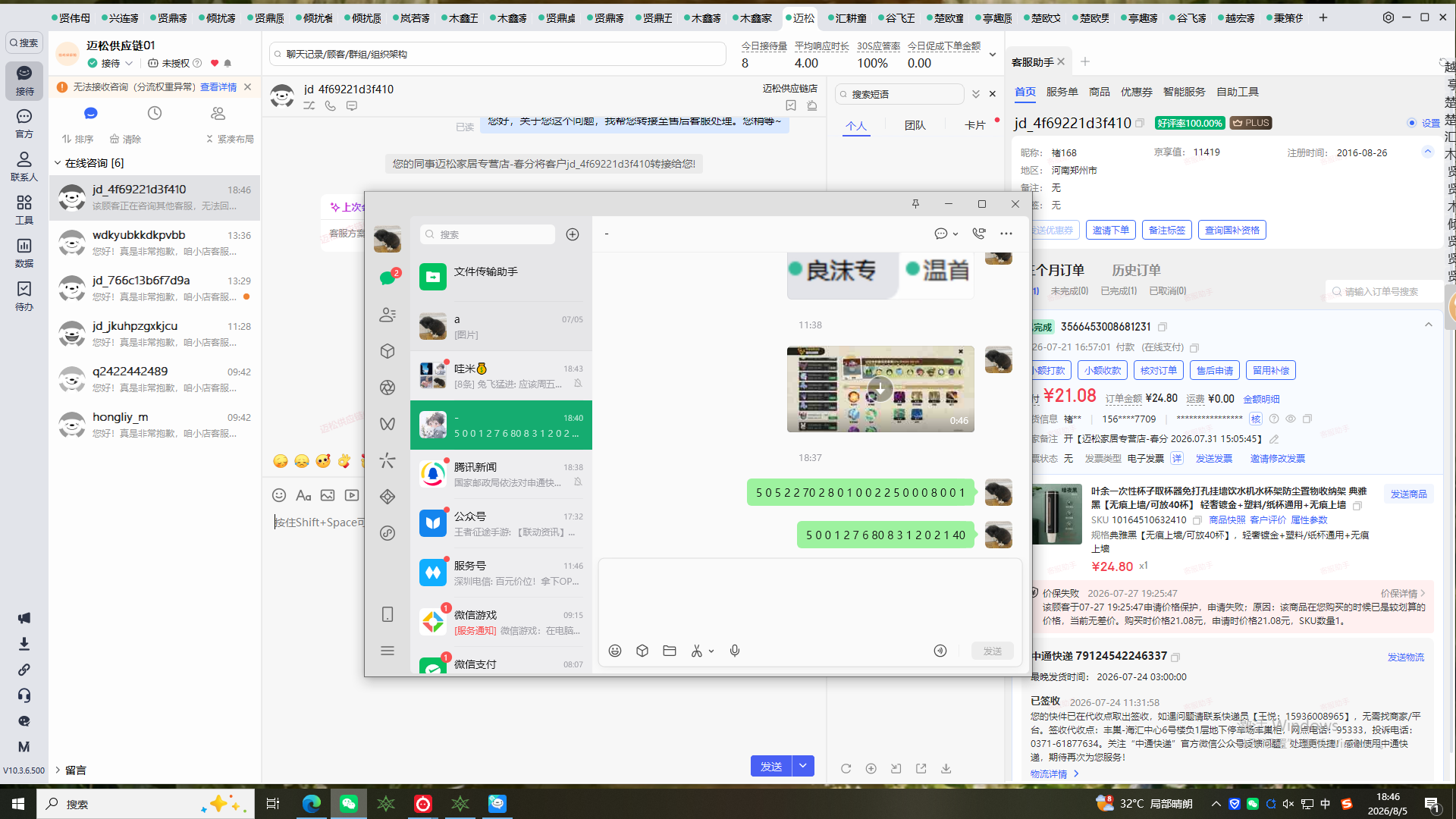Screen dimensions: 1456x819
Task: Open Task View on the taskbar
Action: 273,804
